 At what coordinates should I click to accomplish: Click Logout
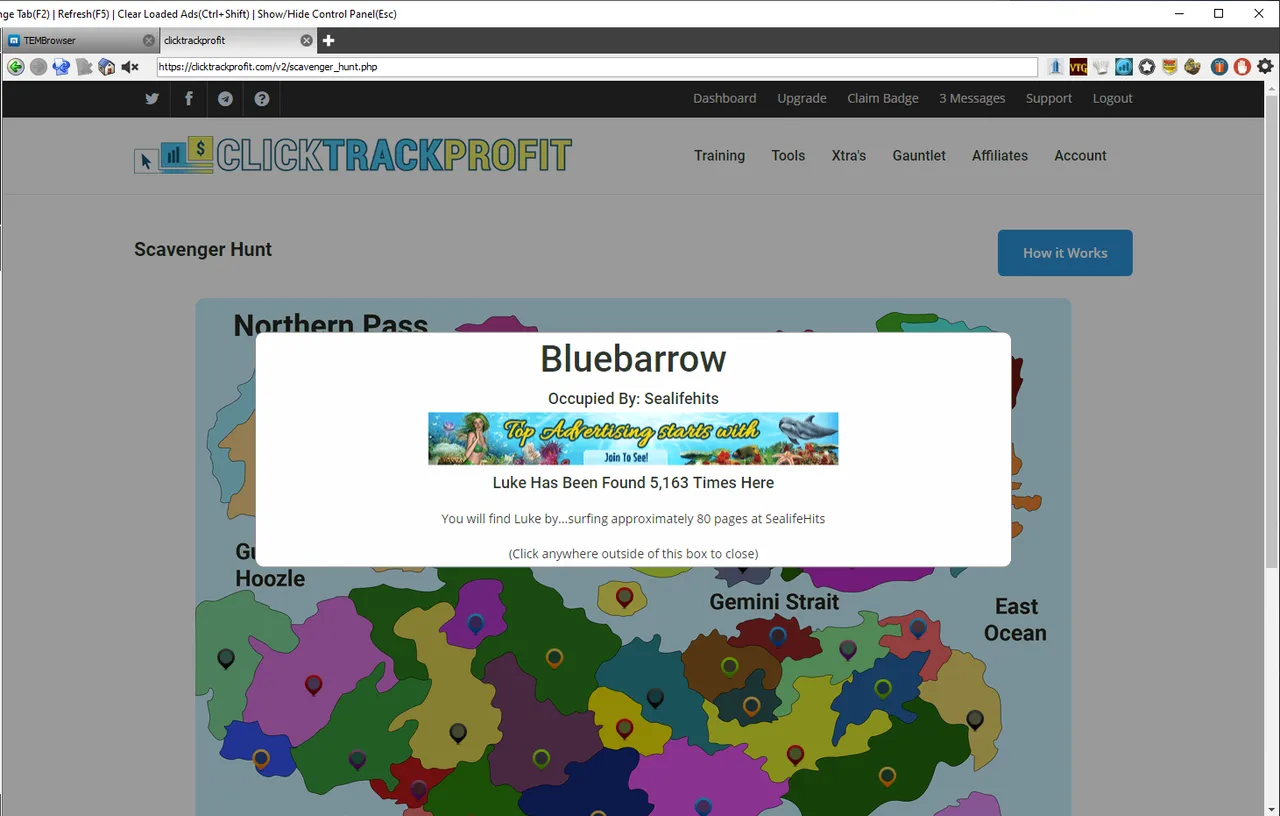[x=1113, y=98]
